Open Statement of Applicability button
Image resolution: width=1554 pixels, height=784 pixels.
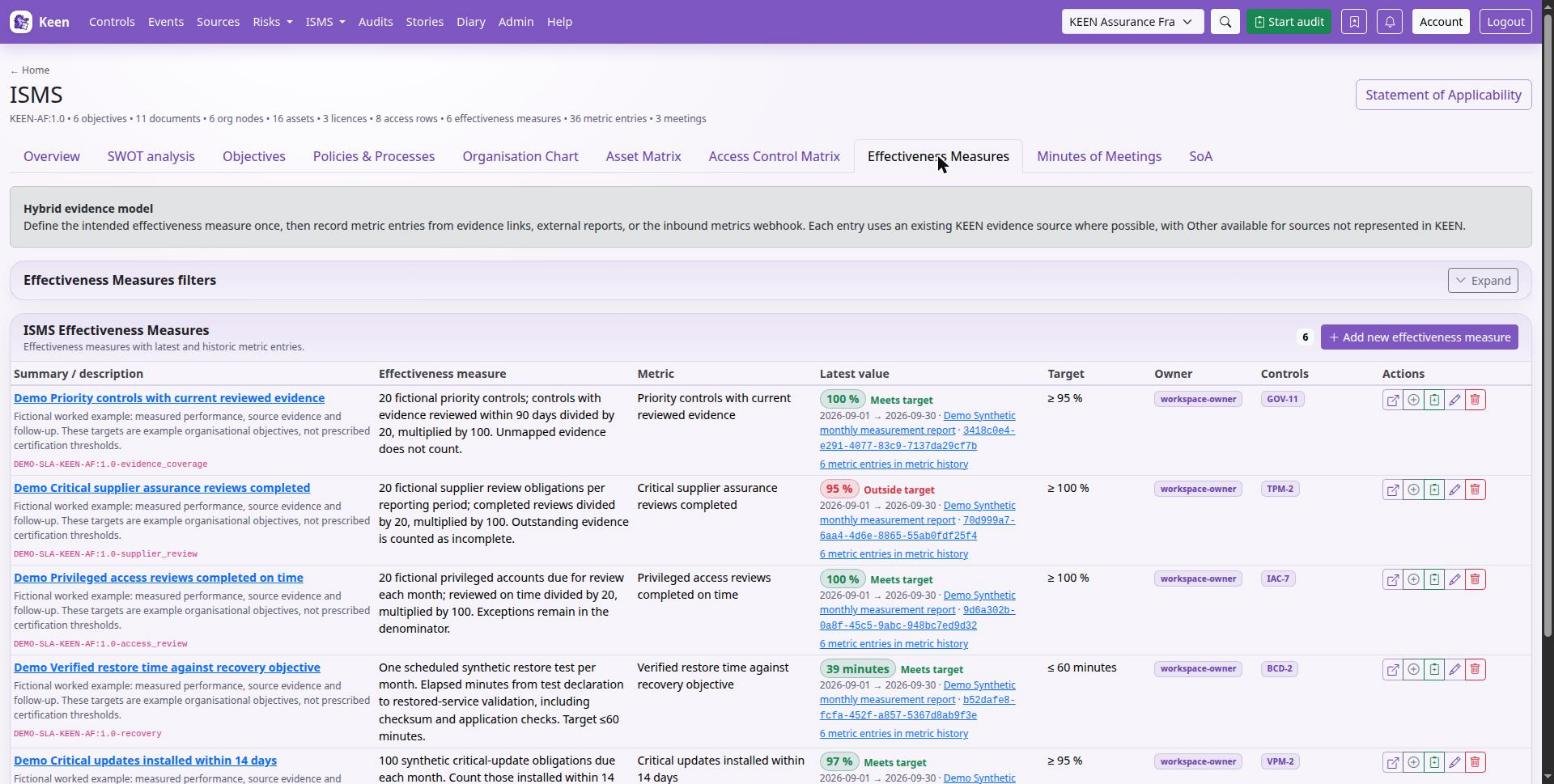click(x=1443, y=95)
